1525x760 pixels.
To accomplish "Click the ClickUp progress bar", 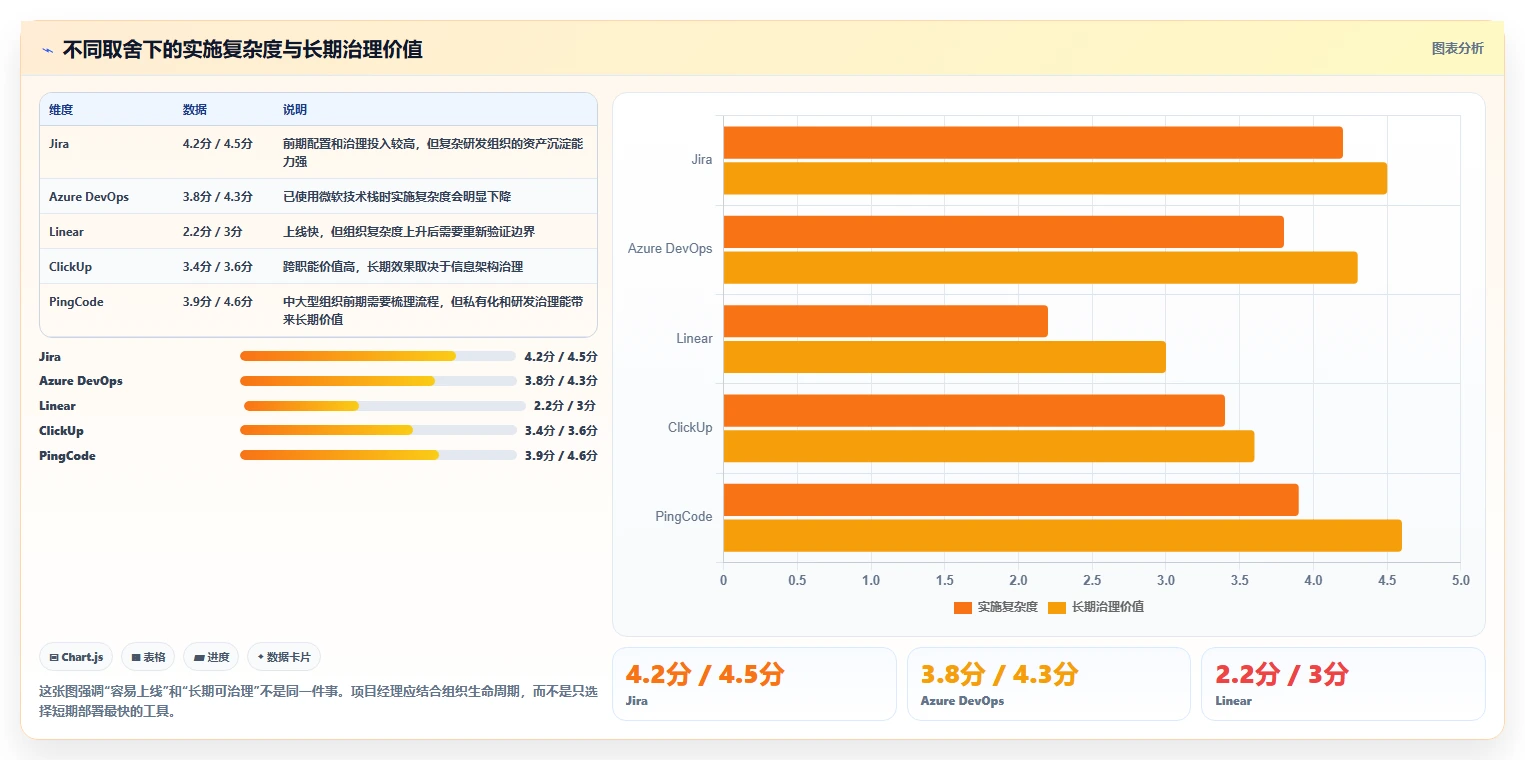I will tap(378, 431).
